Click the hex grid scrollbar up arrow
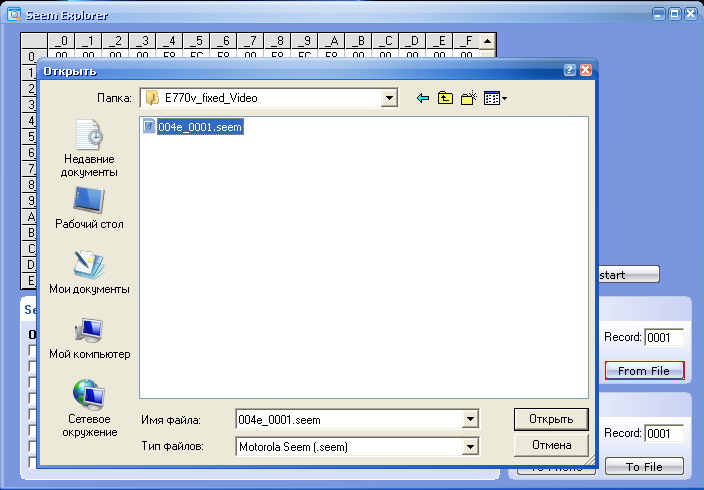The height and width of the screenshot is (490, 704). tap(486, 42)
